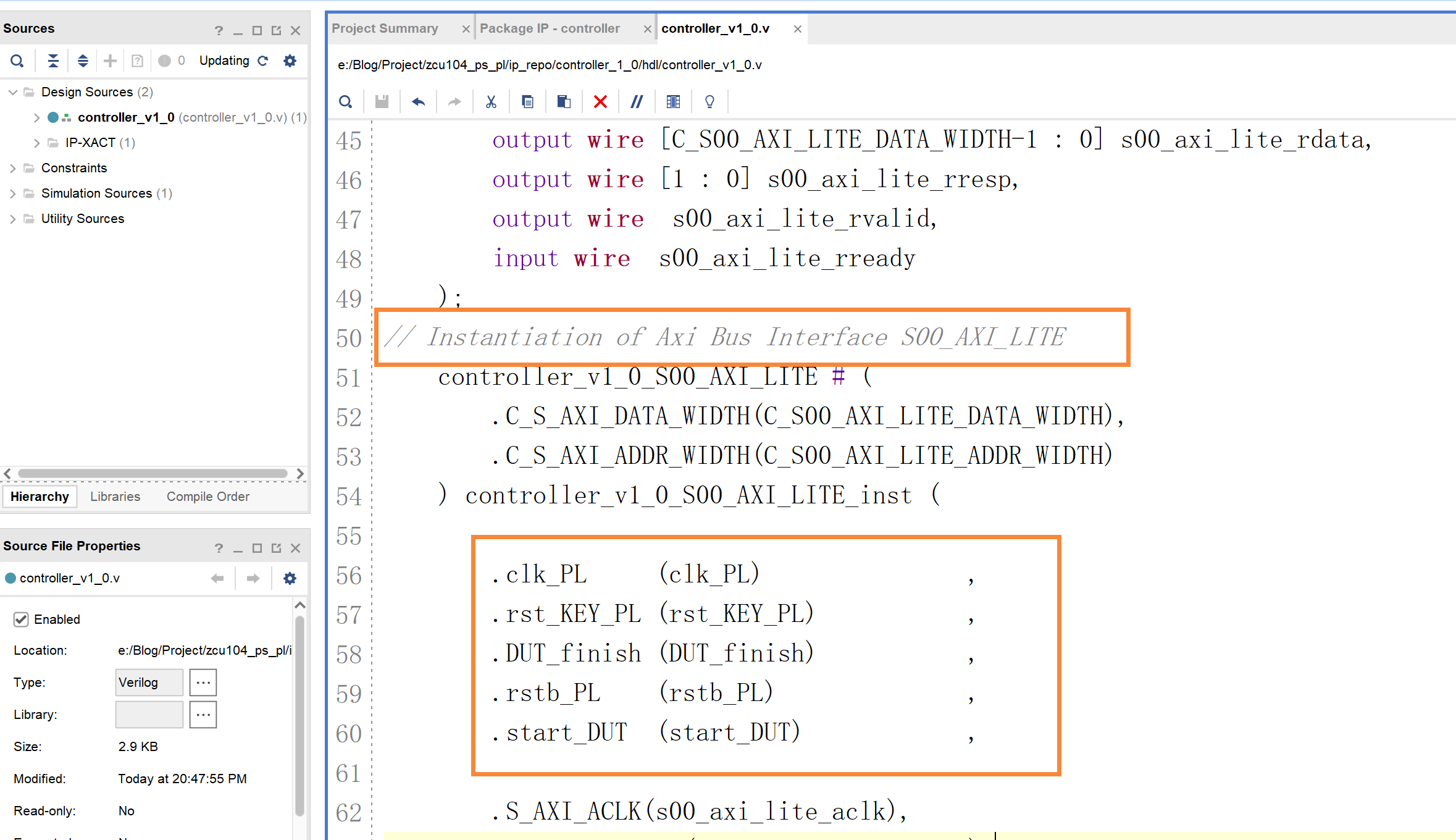Save the file with editor save icon
The image size is (1456, 840).
382,102
